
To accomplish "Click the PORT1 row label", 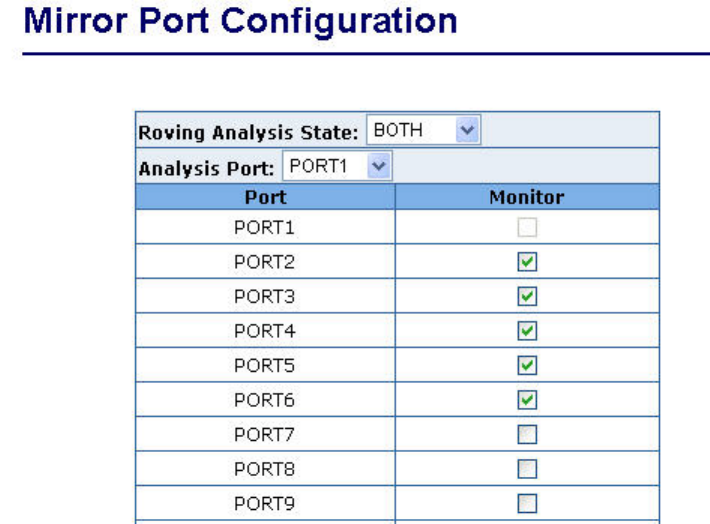I will 264,228.
